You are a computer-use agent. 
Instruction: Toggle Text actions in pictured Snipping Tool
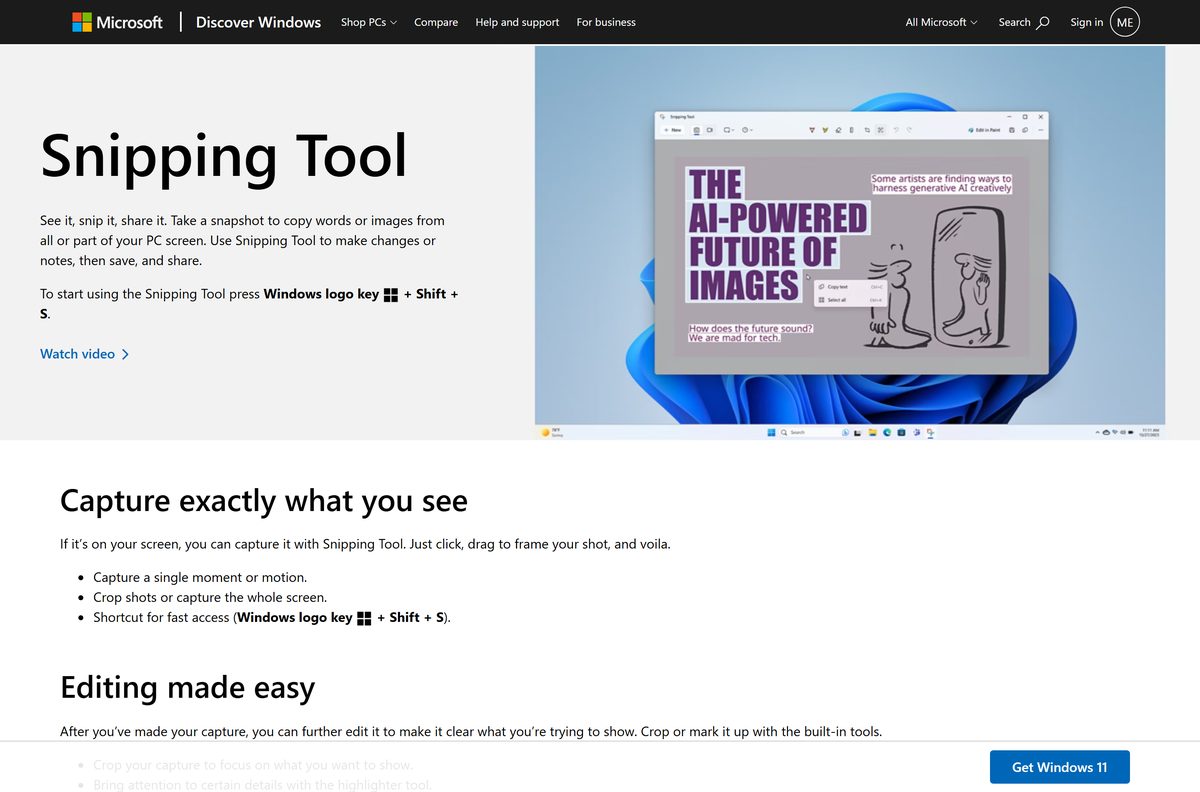click(x=880, y=130)
